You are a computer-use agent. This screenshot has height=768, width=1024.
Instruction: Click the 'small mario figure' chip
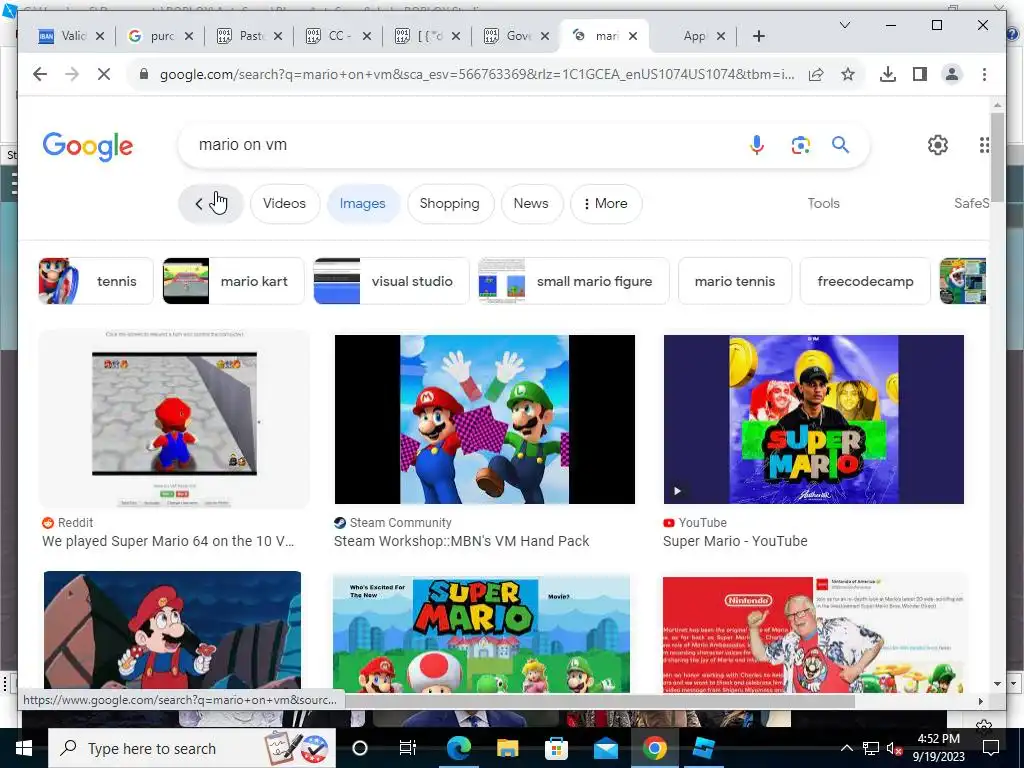[573, 281]
